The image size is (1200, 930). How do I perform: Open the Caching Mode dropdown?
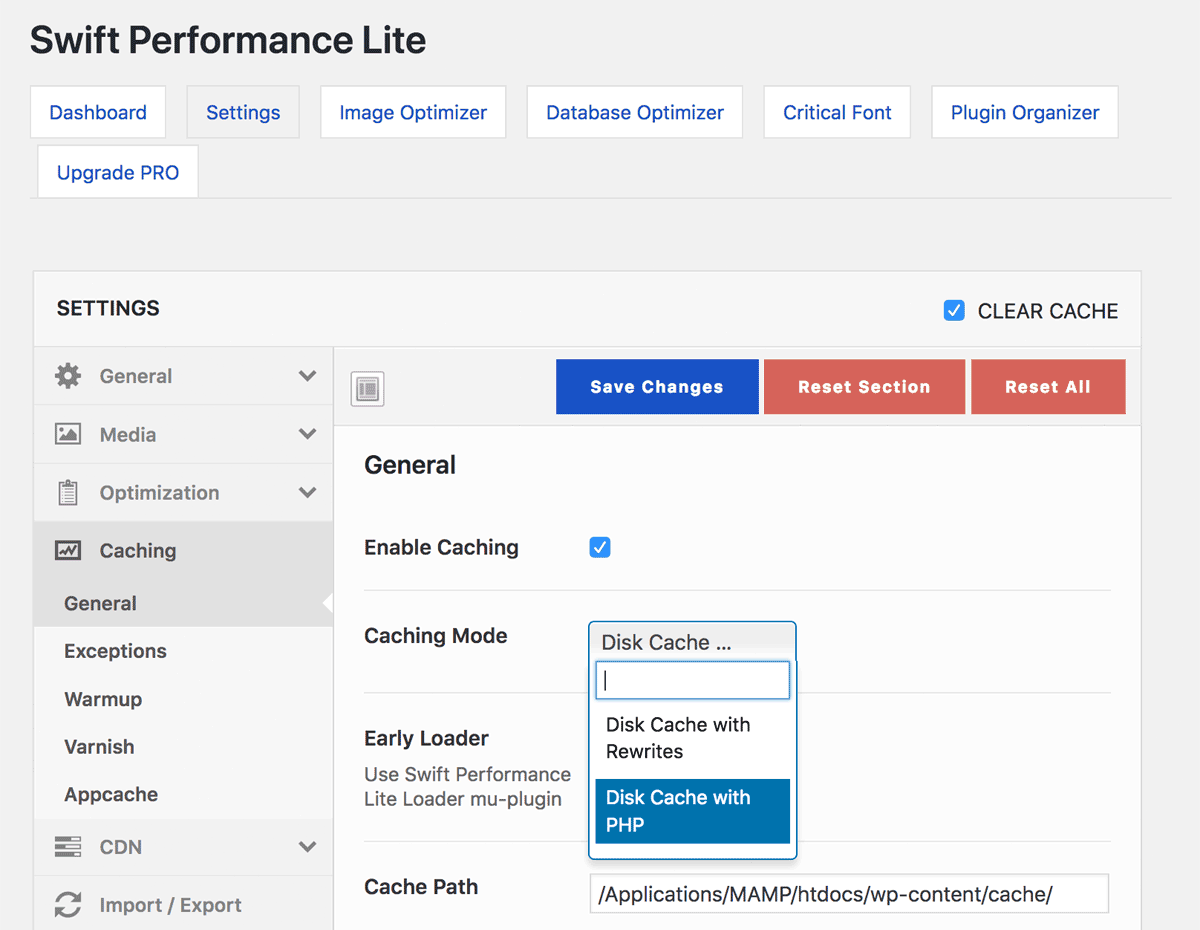pyautogui.click(x=692, y=642)
